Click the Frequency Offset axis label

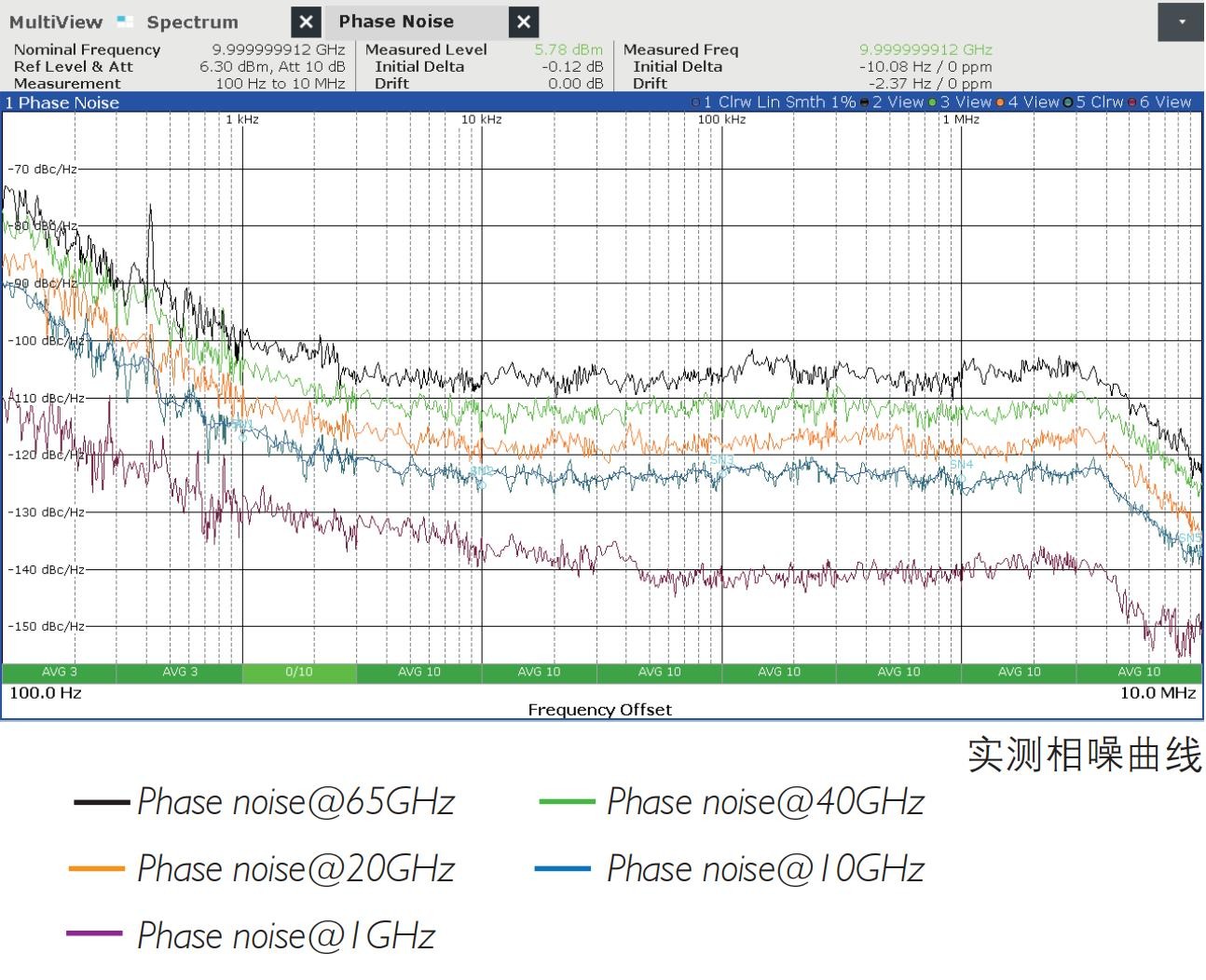[x=599, y=709]
